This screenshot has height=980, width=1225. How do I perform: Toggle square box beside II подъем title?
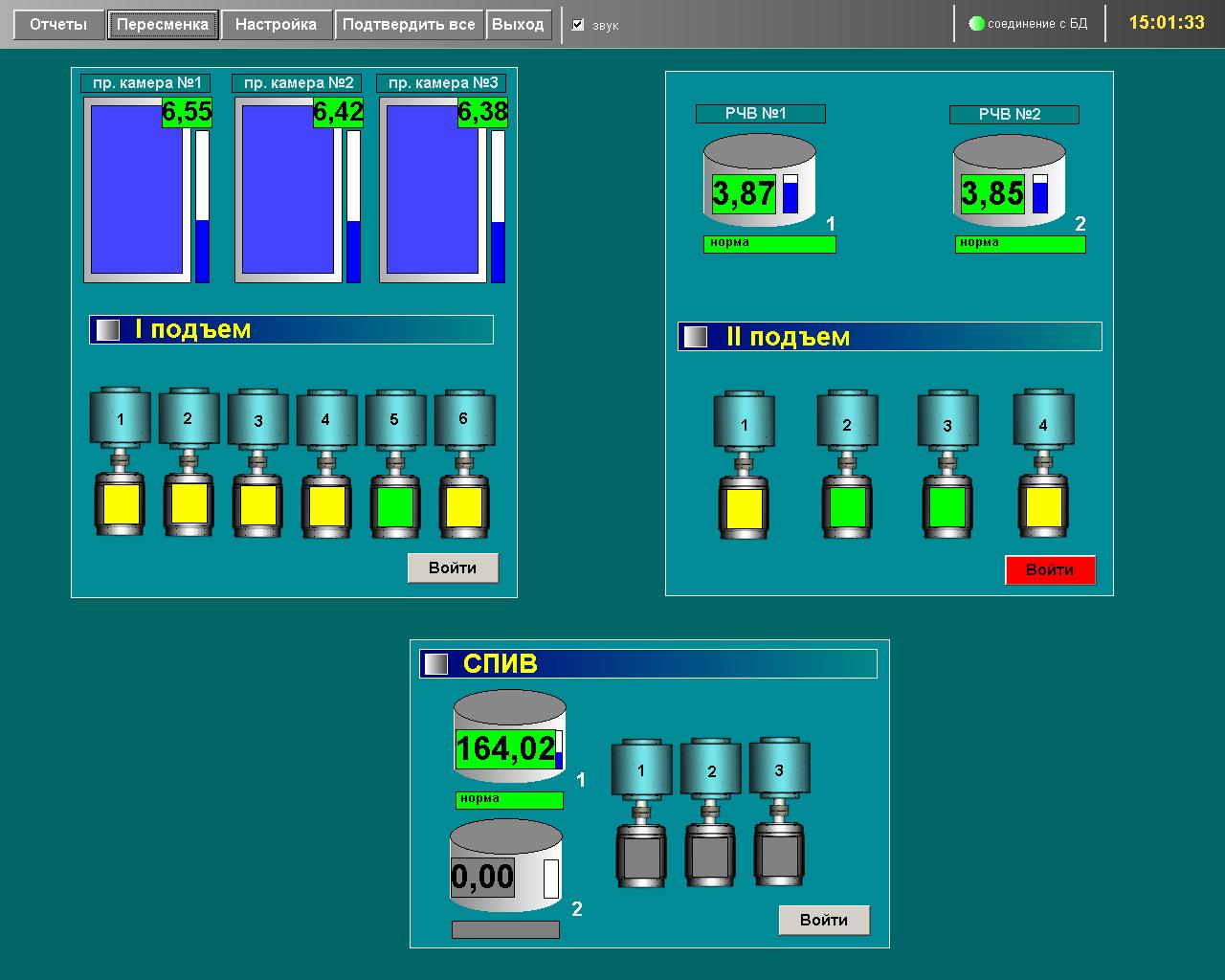click(x=696, y=337)
